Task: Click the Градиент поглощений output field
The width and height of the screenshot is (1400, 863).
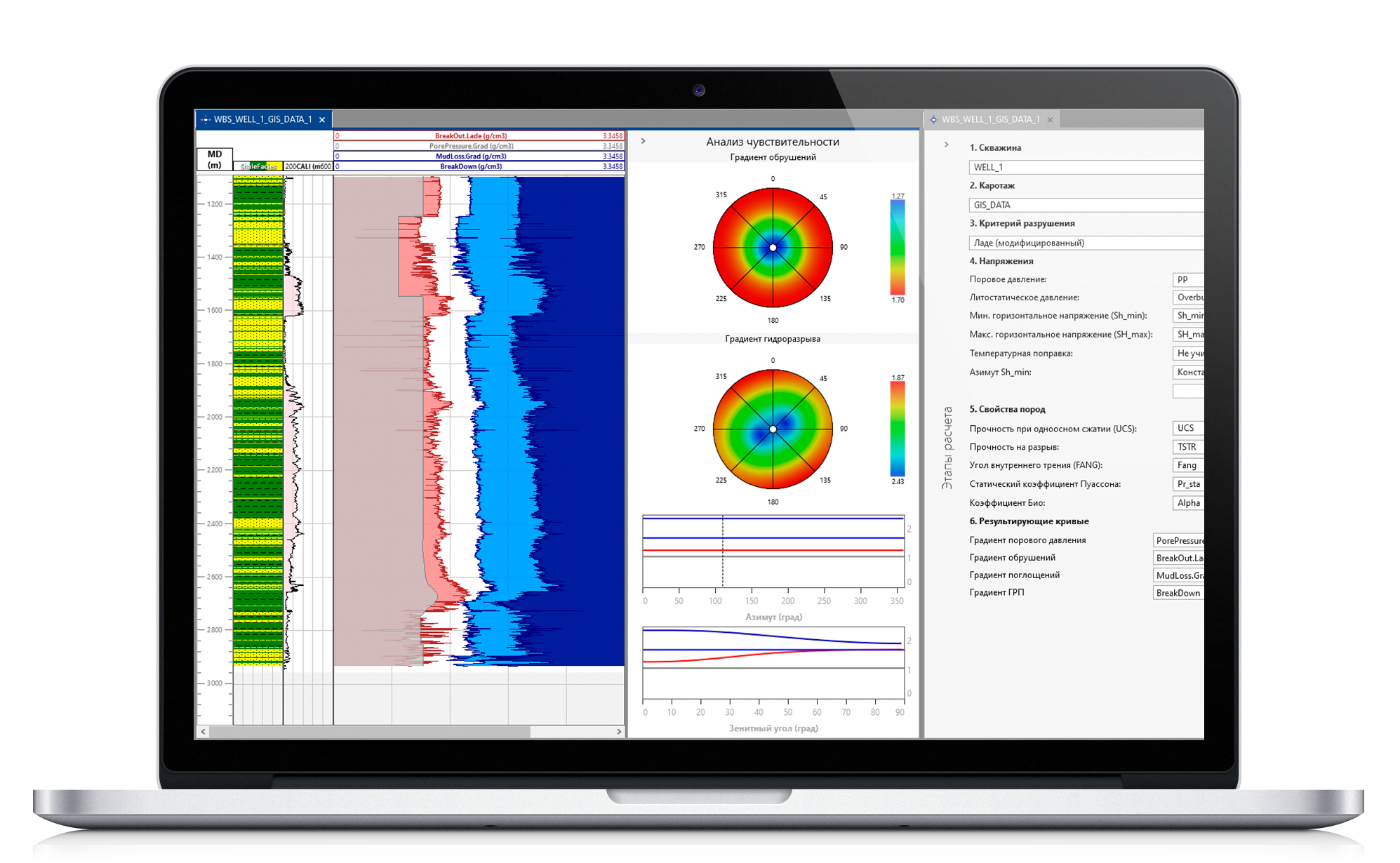Action: click(x=1178, y=575)
